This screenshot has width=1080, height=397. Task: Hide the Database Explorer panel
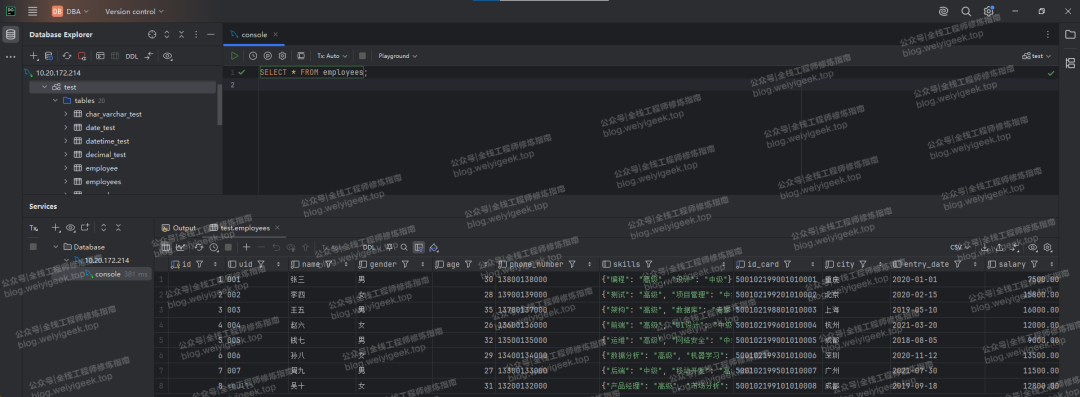point(211,34)
